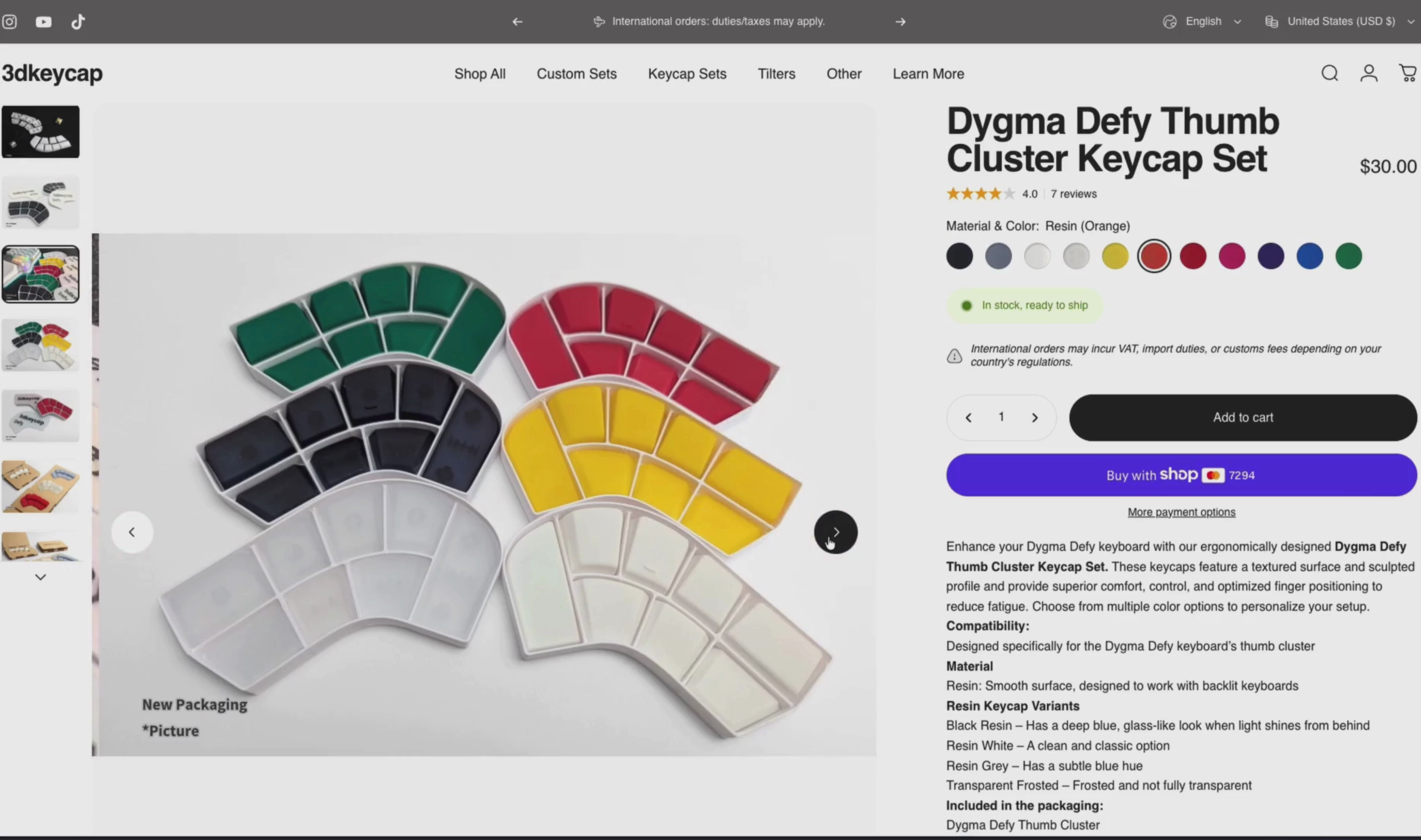Click the 'Material & Color: Resin (Orange)' label

point(1038,226)
